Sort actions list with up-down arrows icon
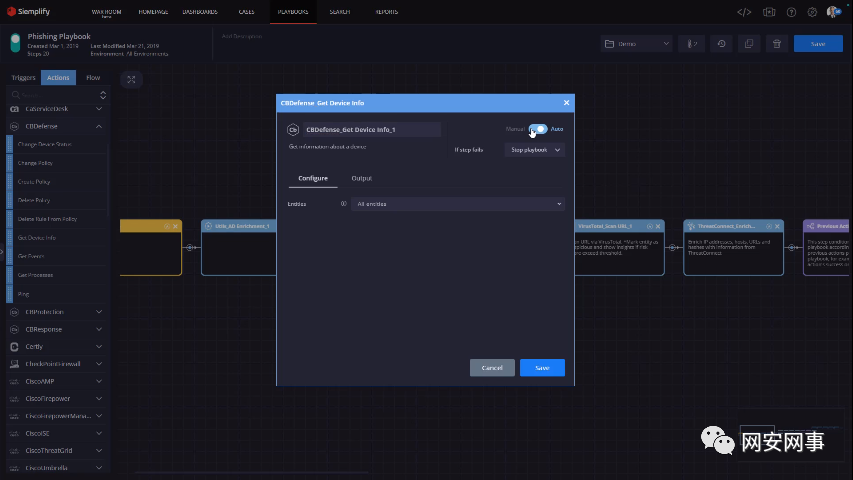The height and width of the screenshot is (480, 853). pos(103,95)
